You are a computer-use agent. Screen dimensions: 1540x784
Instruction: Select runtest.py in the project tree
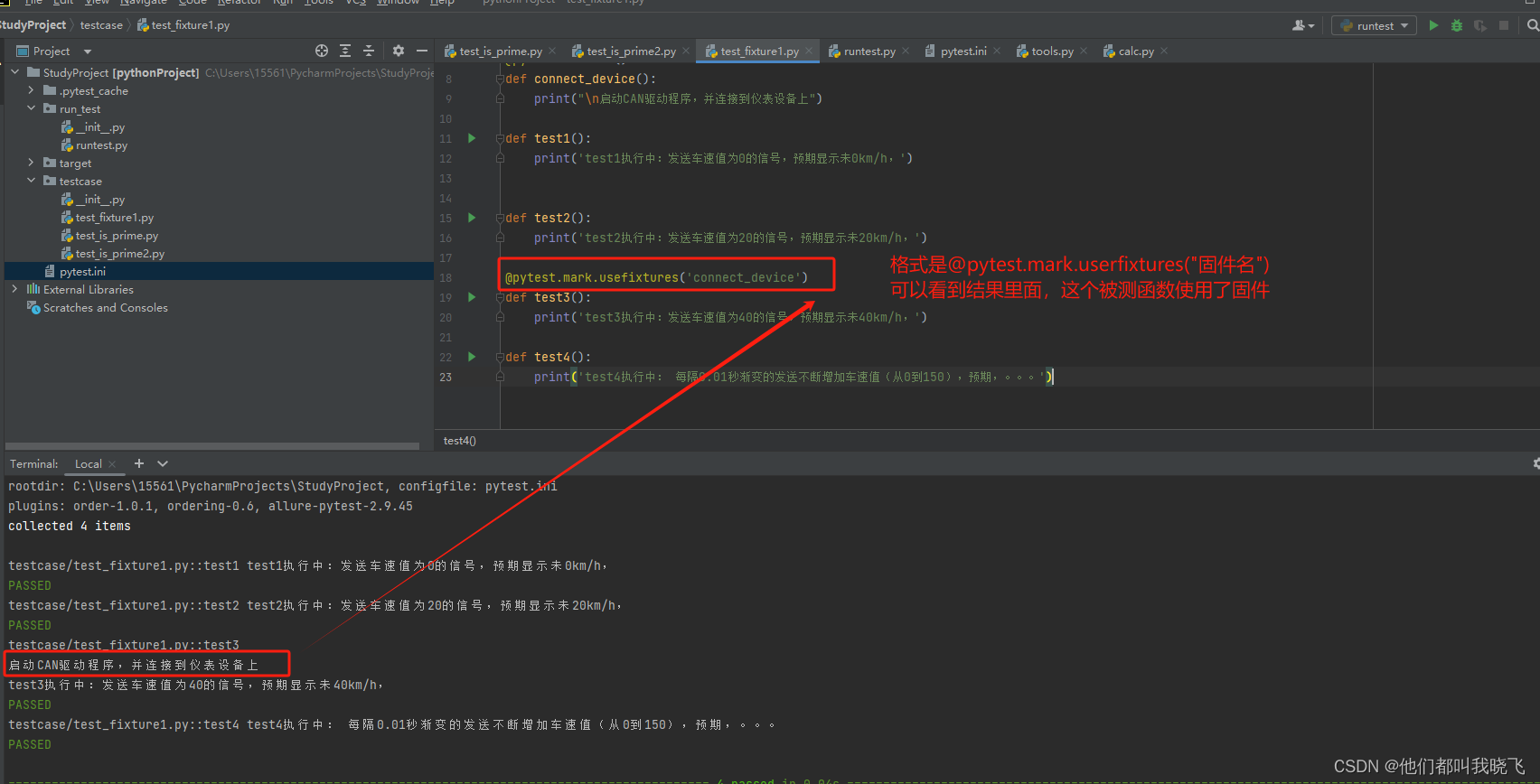[101, 145]
